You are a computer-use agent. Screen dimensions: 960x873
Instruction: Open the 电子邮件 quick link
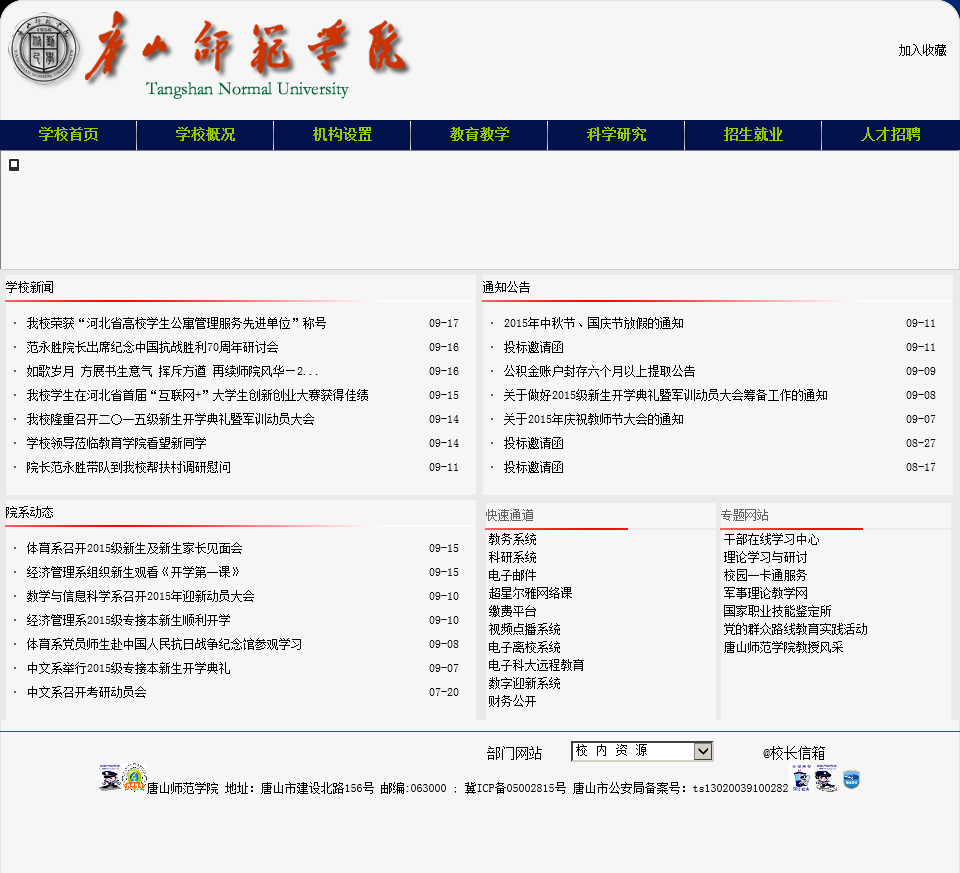[512, 575]
